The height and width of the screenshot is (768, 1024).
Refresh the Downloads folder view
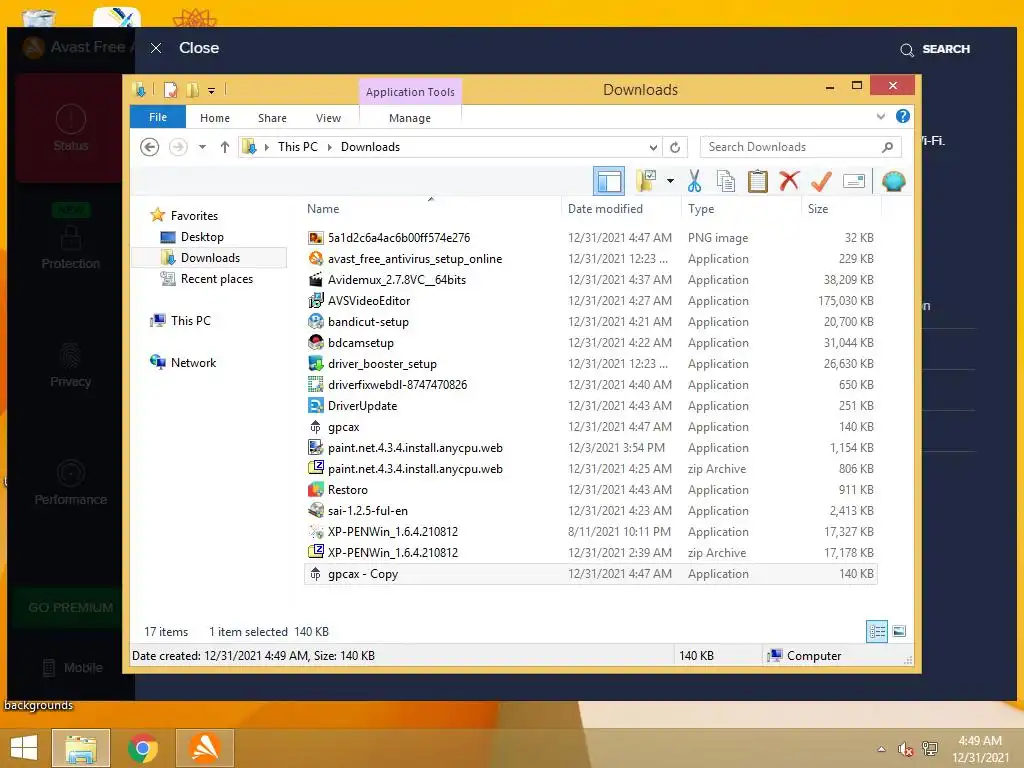tap(675, 147)
